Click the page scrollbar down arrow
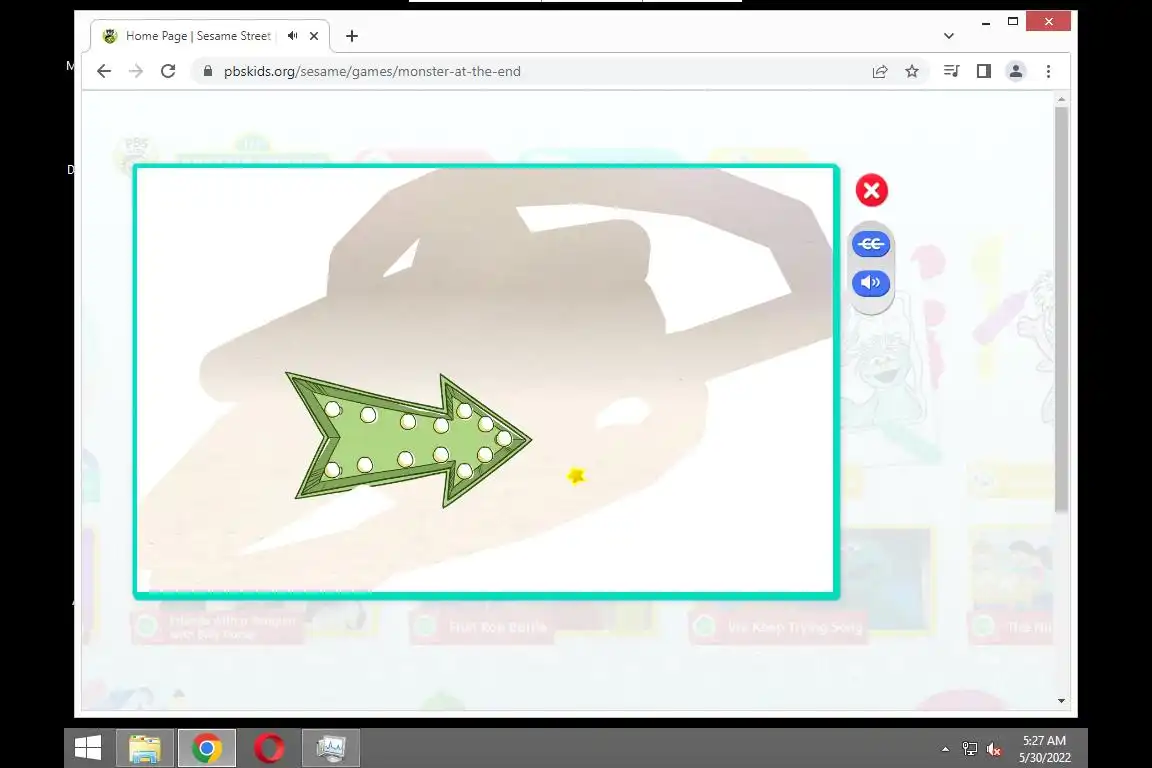 1061,700
